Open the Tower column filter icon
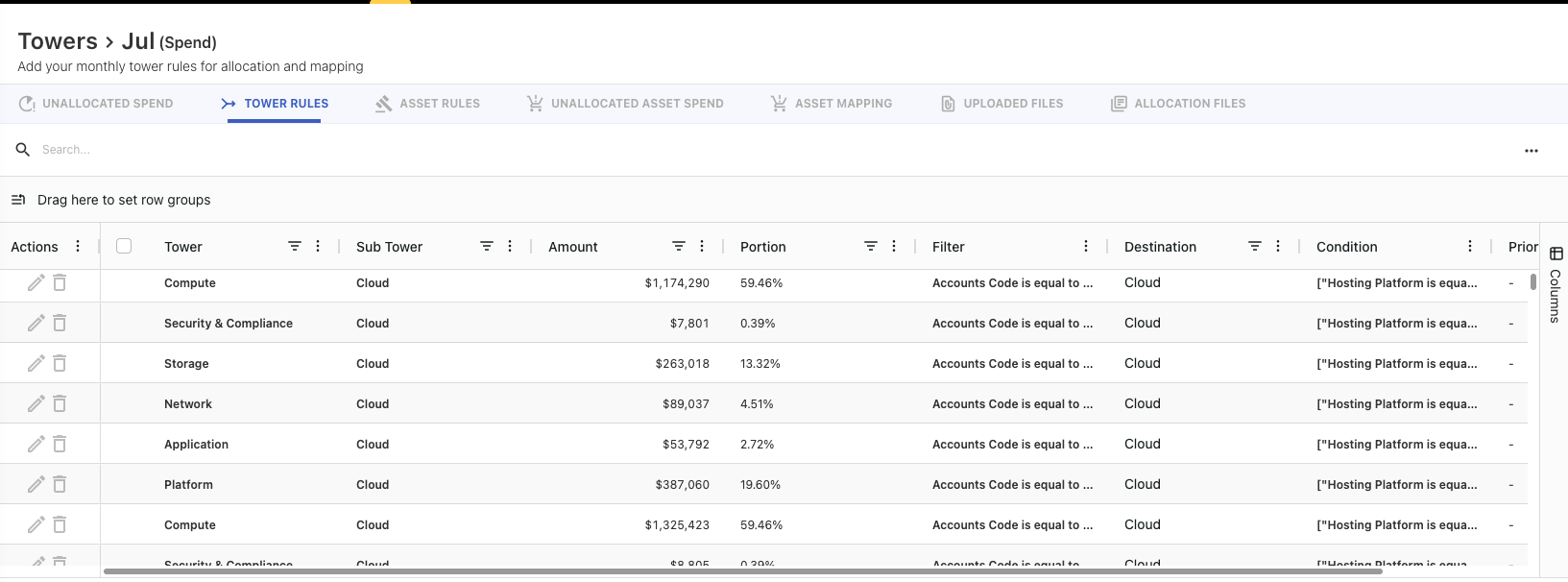The height and width of the screenshot is (582, 1568). (x=295, y=247)
